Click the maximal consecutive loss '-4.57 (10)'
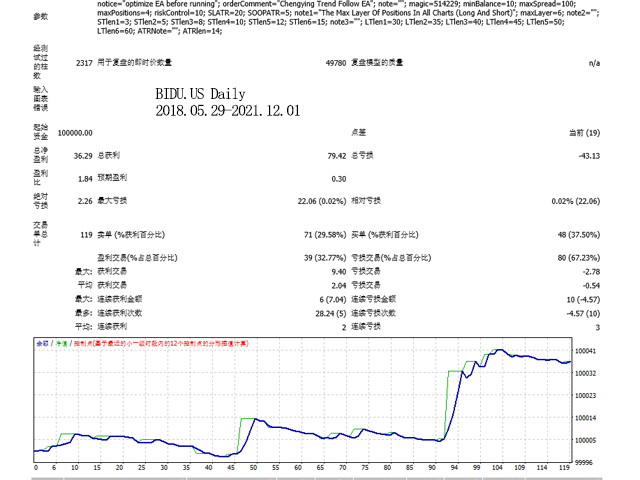This screenshot has height=480, width=640. point(583,313)
